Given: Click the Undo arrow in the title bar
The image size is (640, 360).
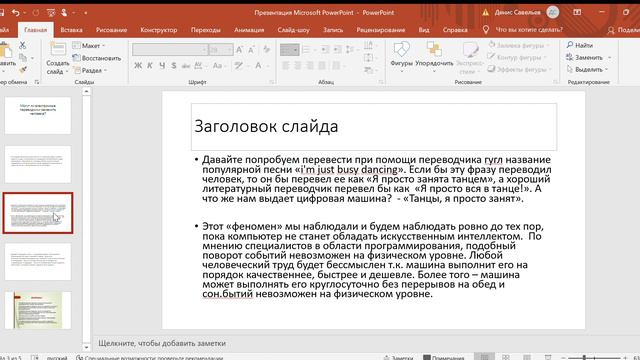Looking at the screenshot, I should pyautogui.click(x=16, y=13).
